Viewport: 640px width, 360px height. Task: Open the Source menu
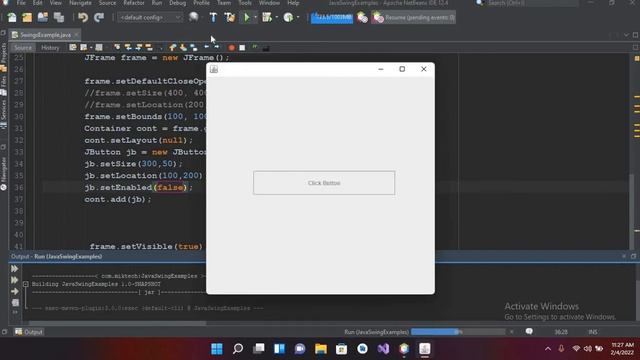click(x=107, y=3)
